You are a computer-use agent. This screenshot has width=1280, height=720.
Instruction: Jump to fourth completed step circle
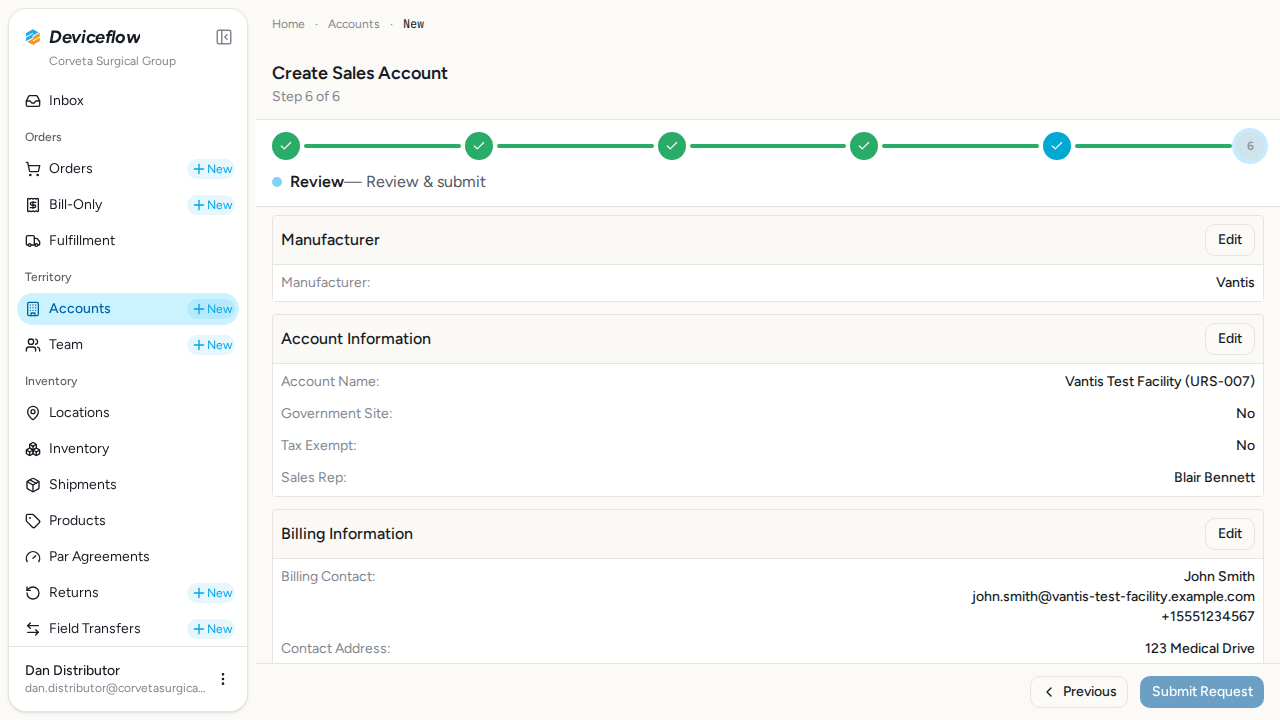864,146
